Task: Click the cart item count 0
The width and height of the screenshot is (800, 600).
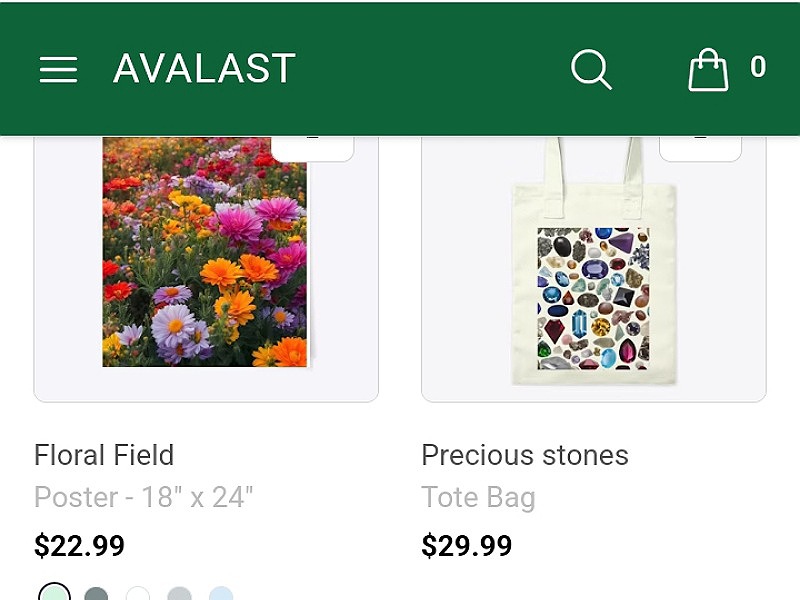Action: coord(758,67)
